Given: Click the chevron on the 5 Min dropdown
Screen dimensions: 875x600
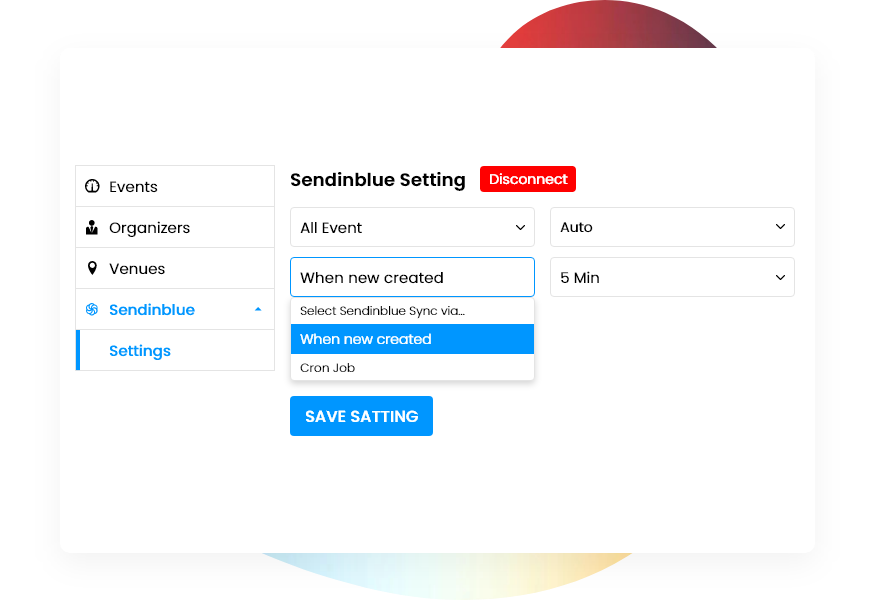Looking at the screenshot, I should click(x=781, y=277).
